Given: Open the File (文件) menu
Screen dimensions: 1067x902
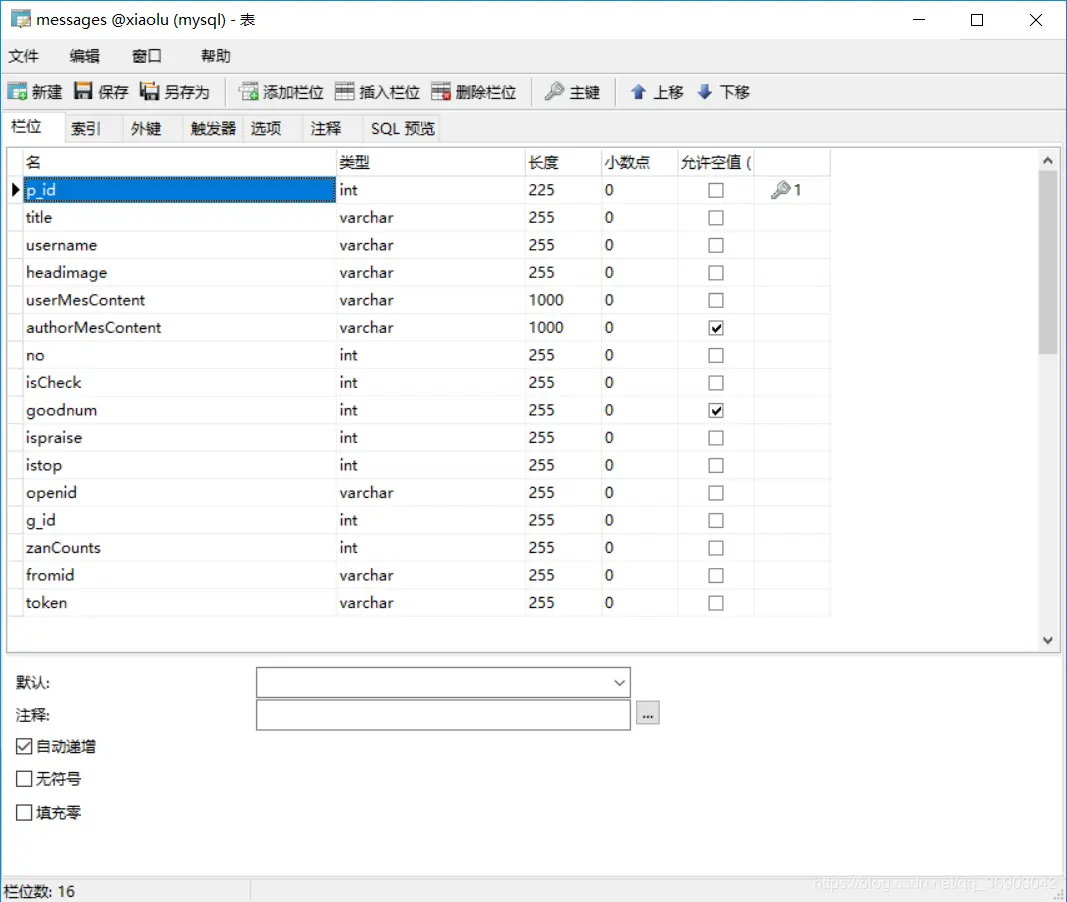Looking at the screenshot, I should point(23,56).
